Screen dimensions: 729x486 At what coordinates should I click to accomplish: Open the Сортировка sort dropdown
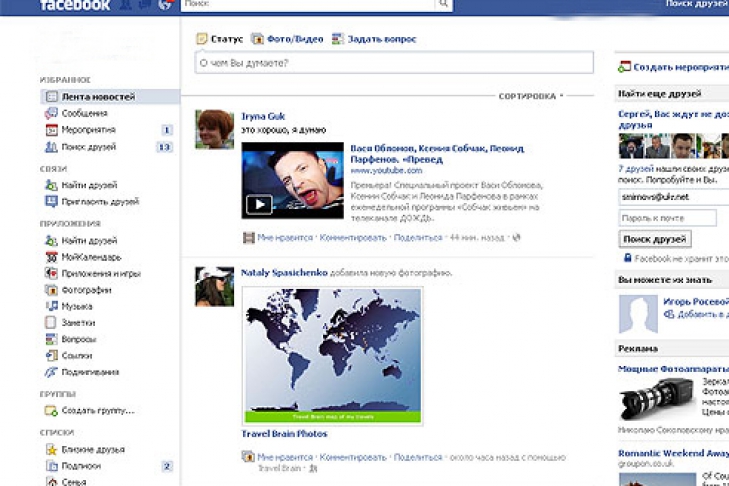point(530,96)
